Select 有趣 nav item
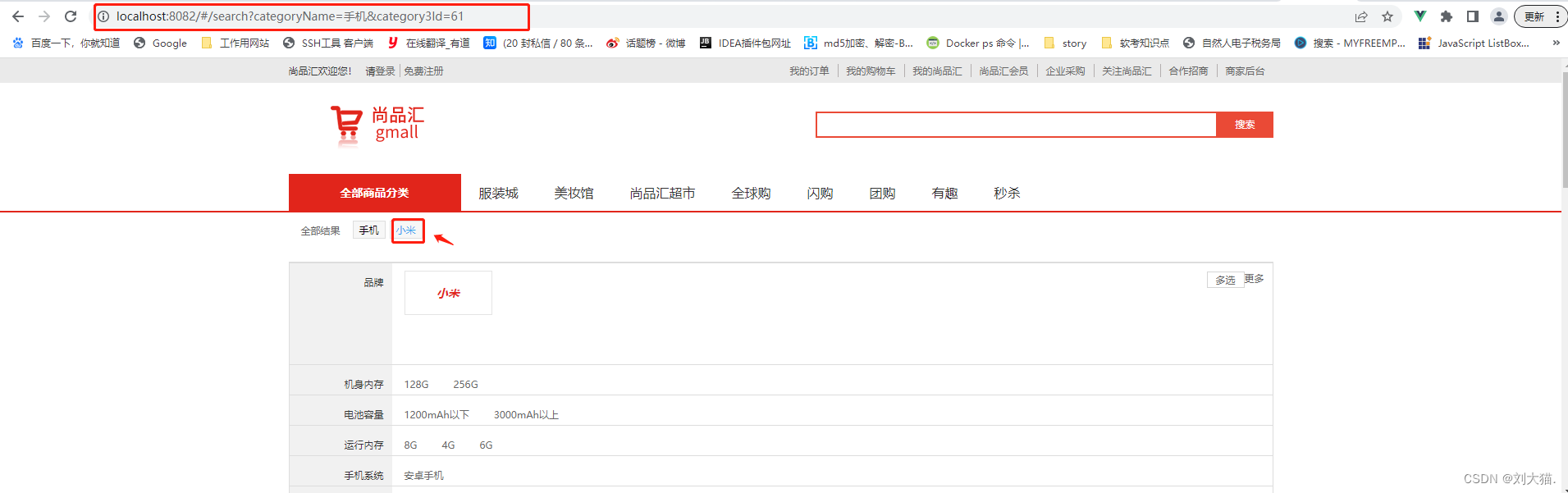 click(x=944, y=194)
